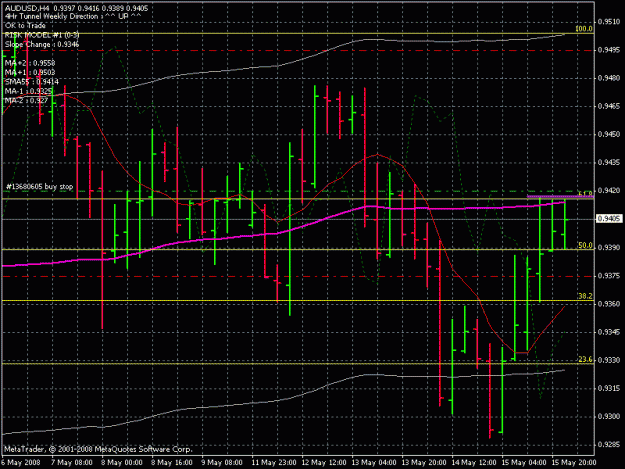Click the 'MA-1 : 0.9325' value

coord(28,91)
